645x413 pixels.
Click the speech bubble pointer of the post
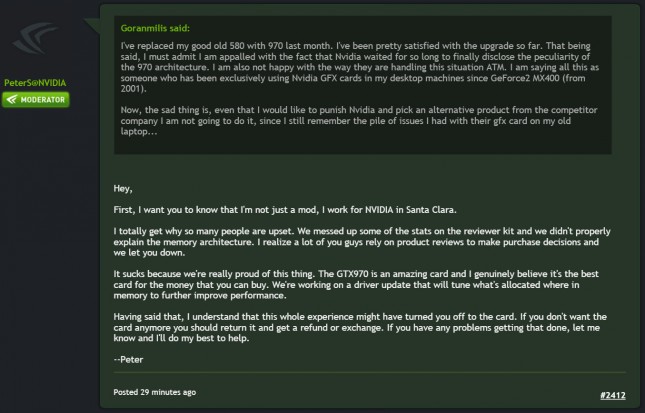pos(93,26)
